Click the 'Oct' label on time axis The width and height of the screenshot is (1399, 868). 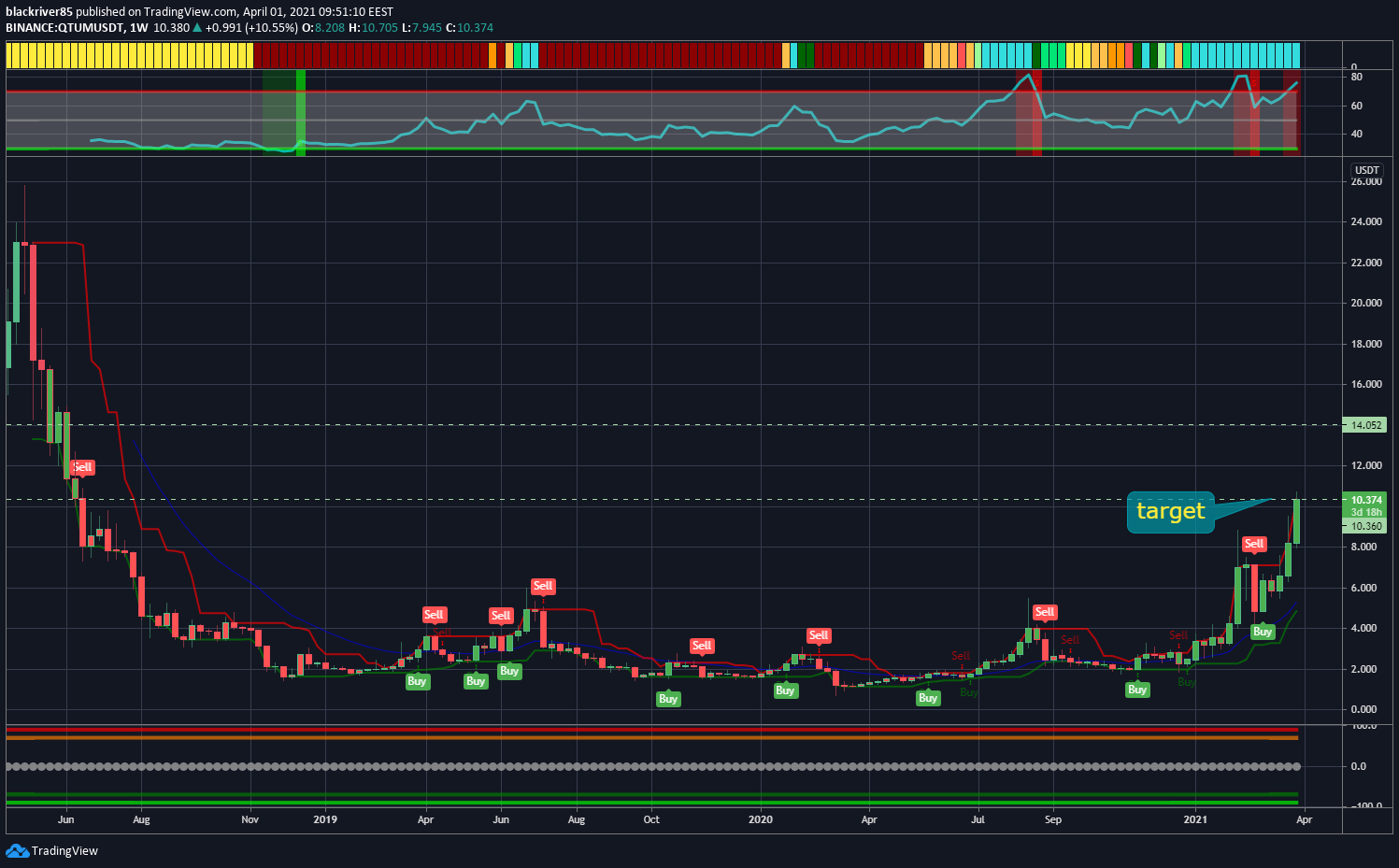point(651,820)
